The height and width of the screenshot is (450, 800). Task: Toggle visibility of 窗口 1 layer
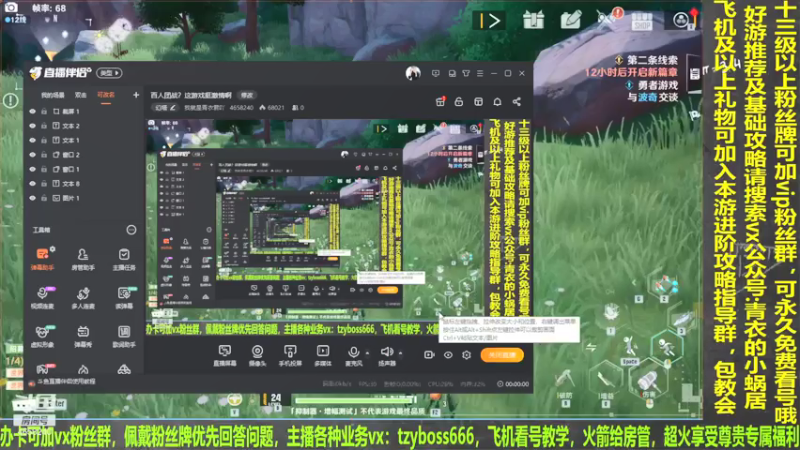[33, 169]
